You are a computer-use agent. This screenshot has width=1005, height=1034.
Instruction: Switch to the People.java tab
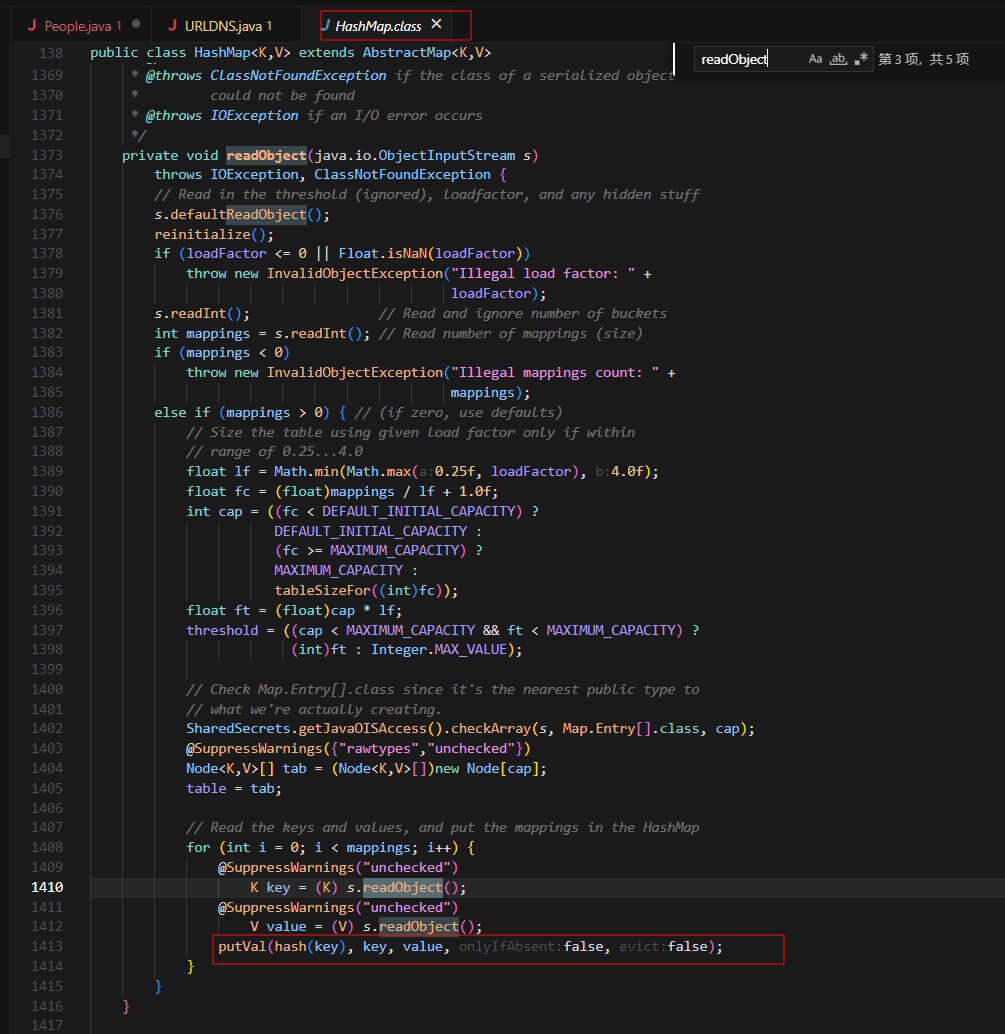(80, 25)
